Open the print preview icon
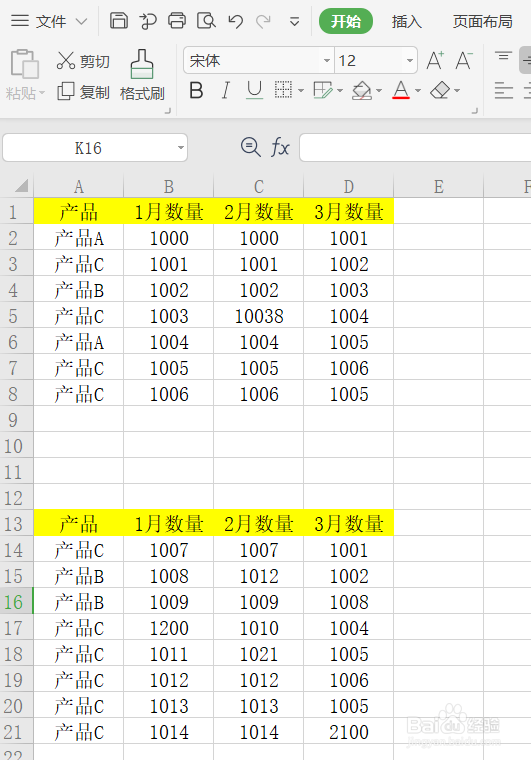This screenshot has width=531, height=760. (x=206, y=21)
